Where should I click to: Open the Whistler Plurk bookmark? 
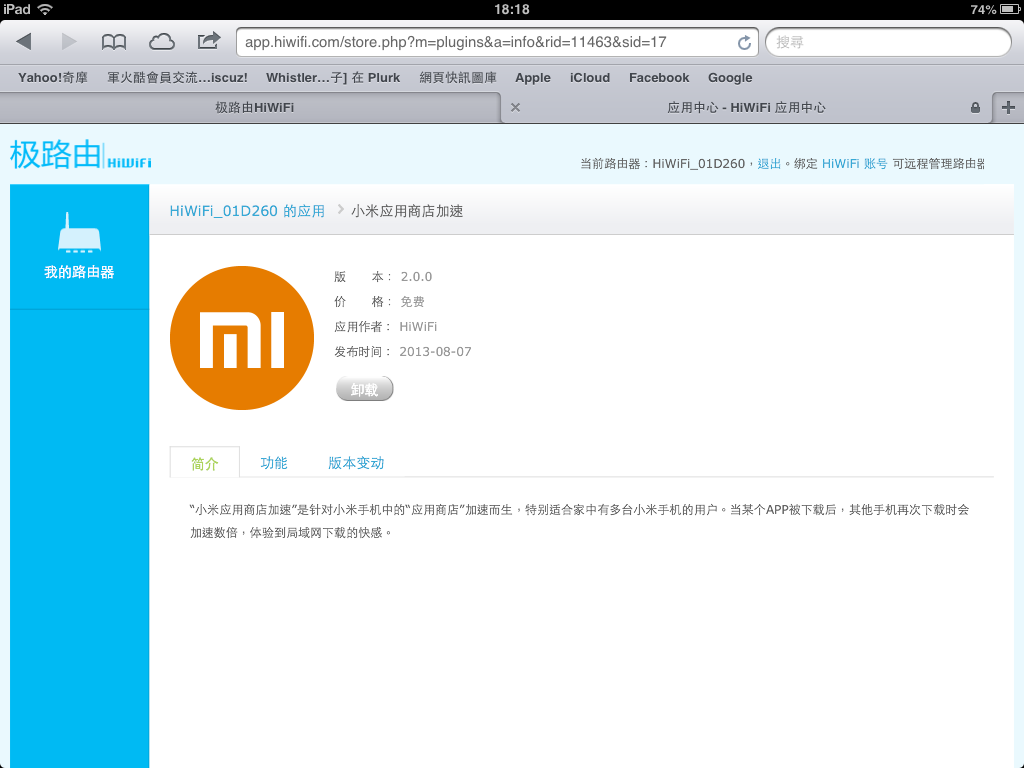[x=333, y=78]
